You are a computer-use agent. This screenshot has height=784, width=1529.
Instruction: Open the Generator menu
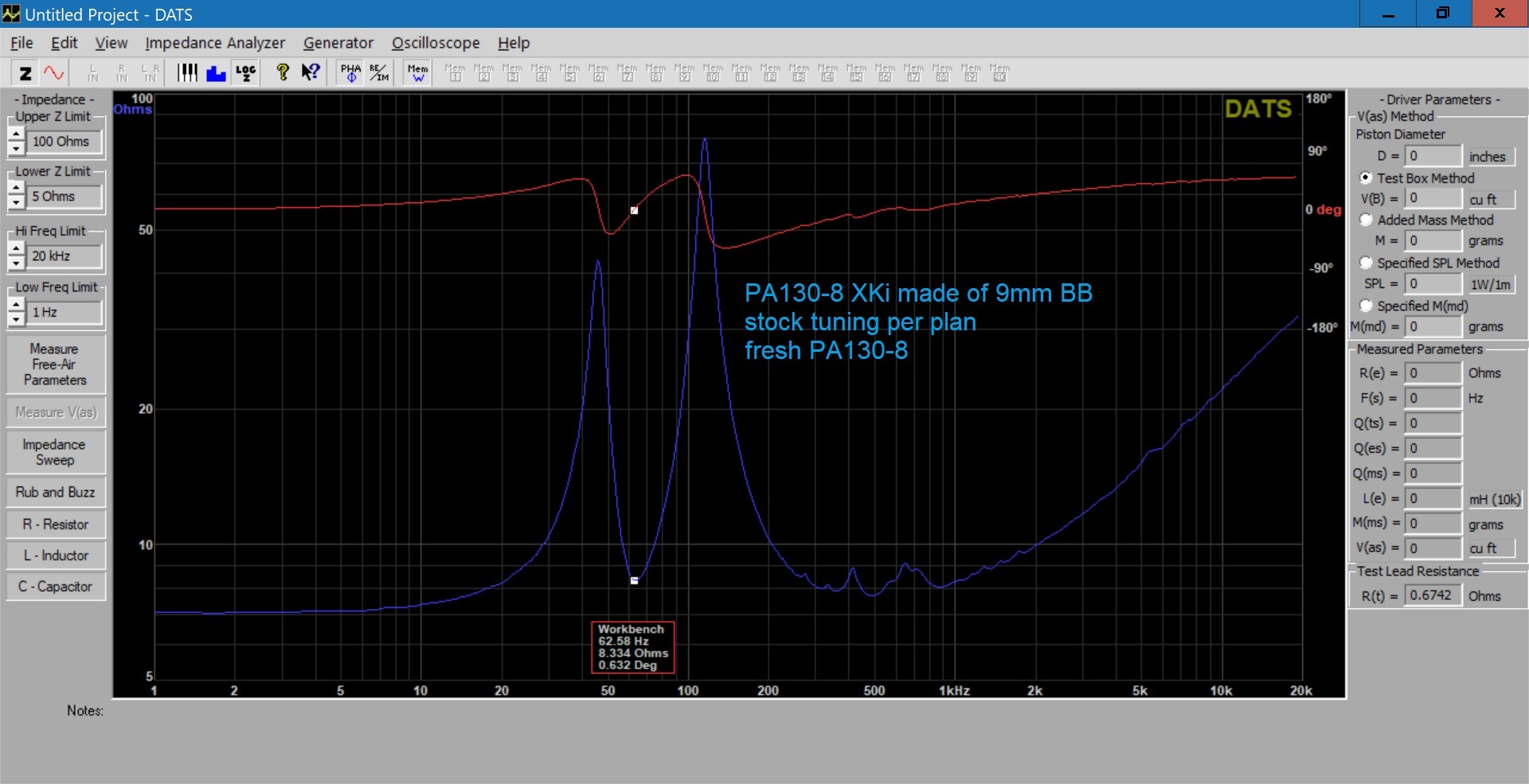coord(338,43)
